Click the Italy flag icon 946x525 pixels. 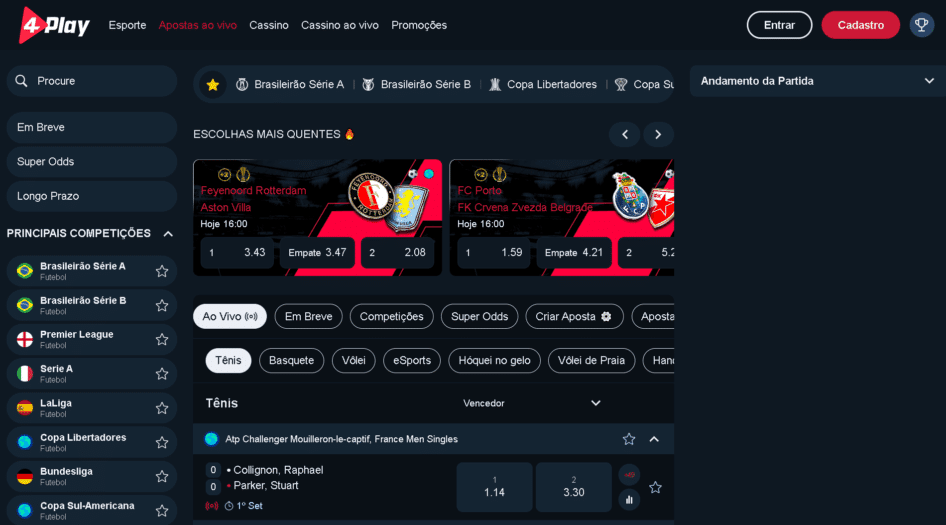(25, 374)
